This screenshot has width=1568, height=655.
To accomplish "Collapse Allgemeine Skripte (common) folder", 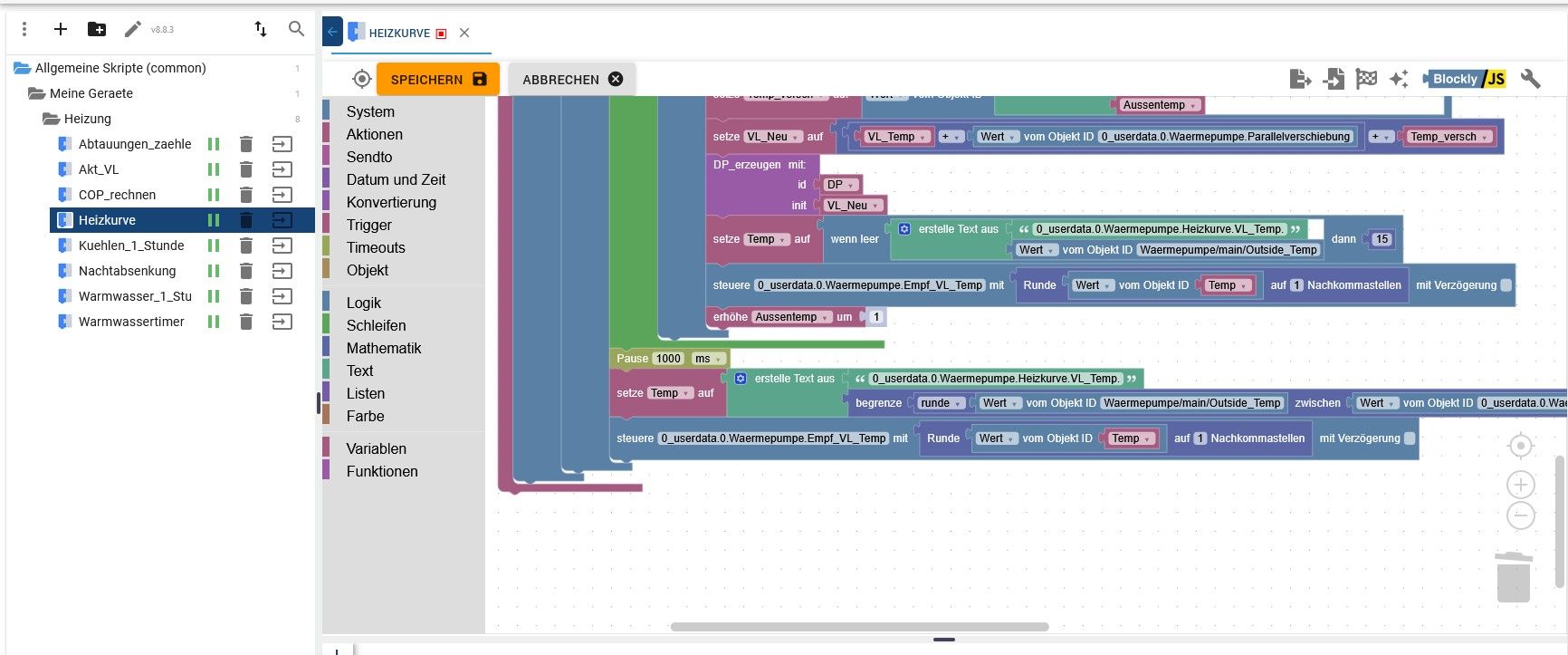I will click(x=23, y=68).
